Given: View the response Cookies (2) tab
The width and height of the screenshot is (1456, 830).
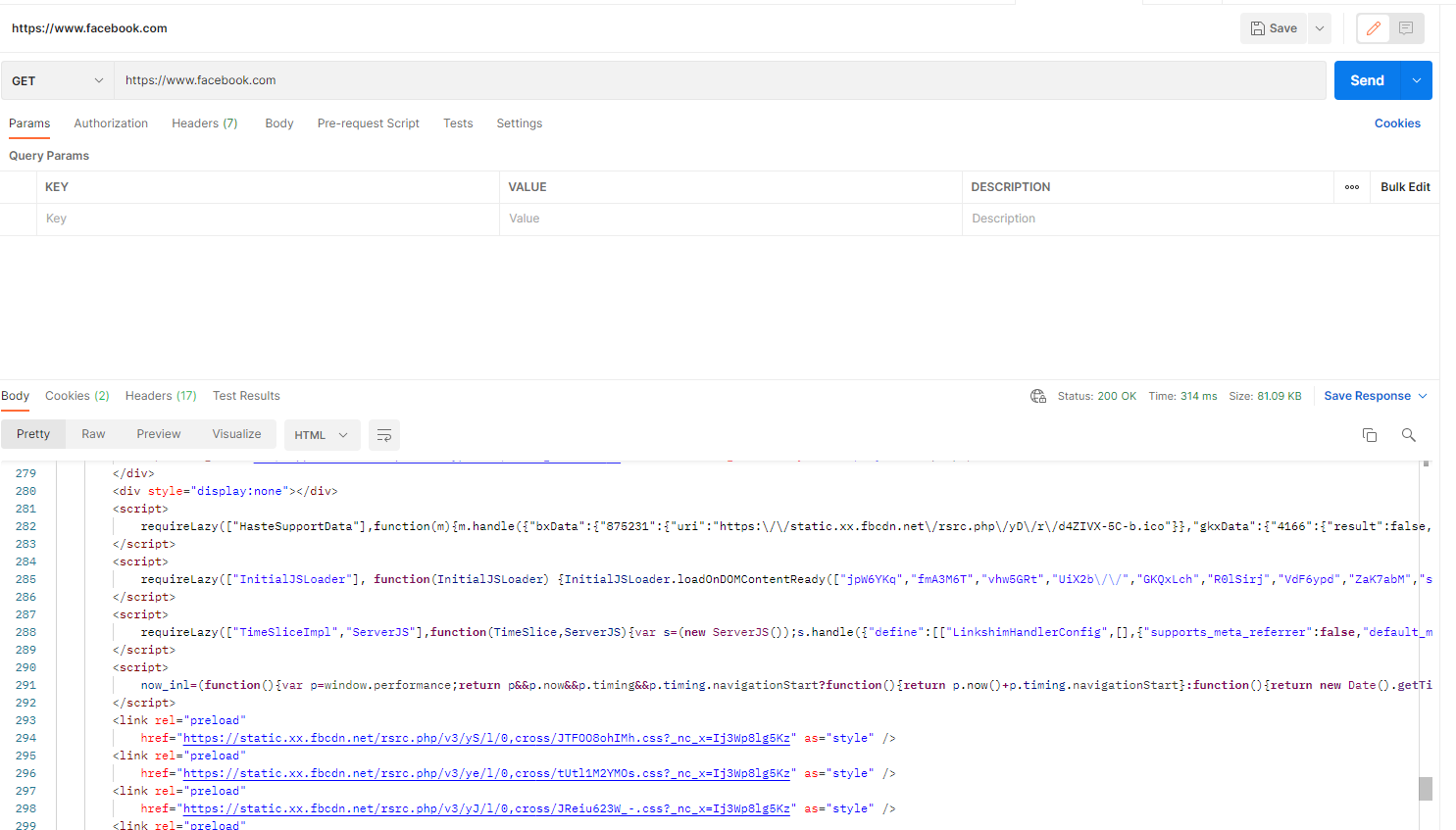Looking at the screenshot, I should tap(77, 396).
